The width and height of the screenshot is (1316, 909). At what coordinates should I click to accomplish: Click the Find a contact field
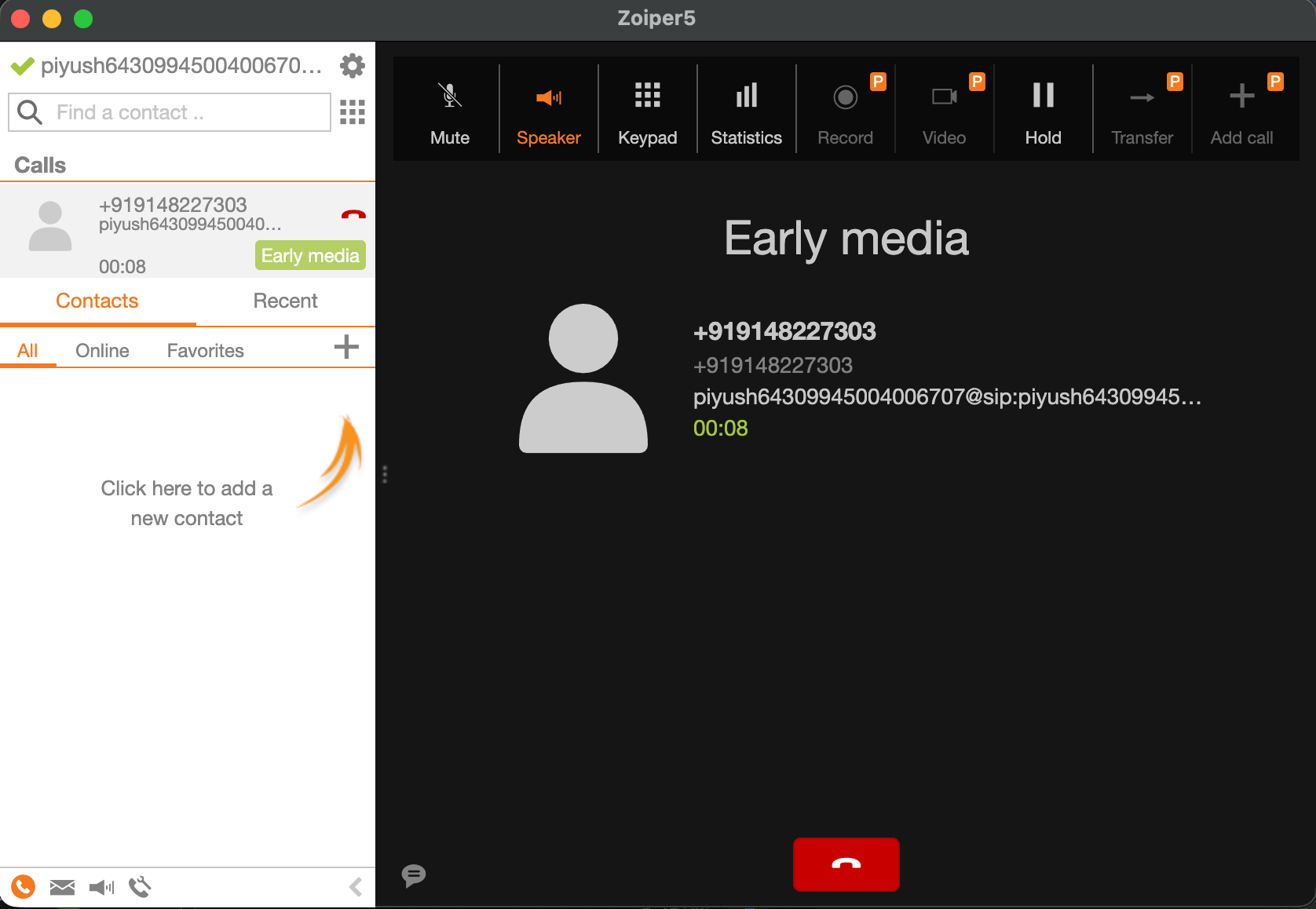tap(170, 112)
